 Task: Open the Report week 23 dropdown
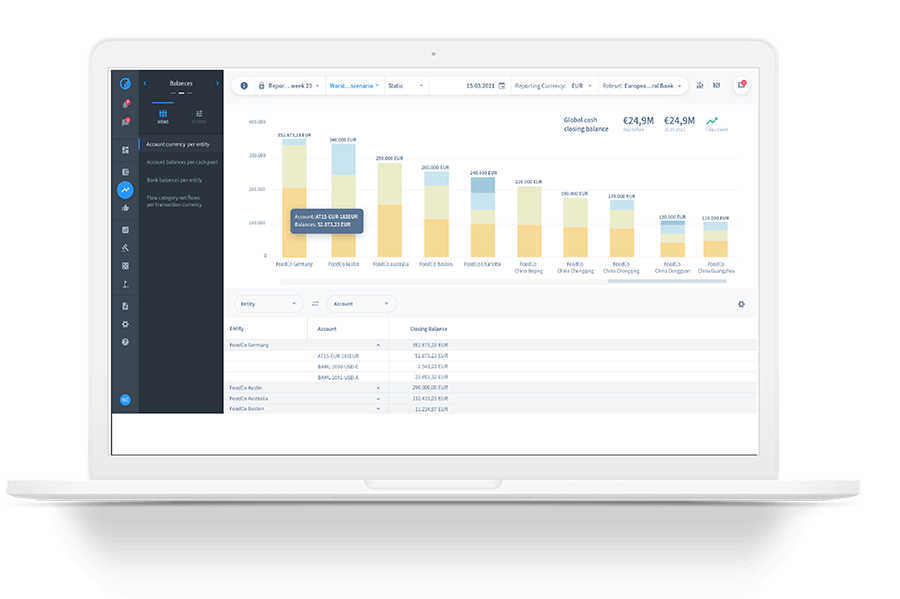(293, 86)
